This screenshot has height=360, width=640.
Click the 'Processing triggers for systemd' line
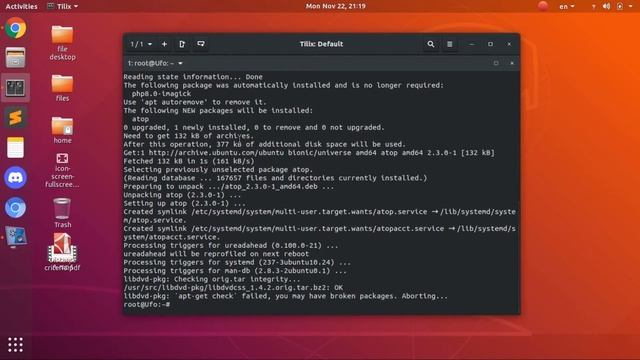tap(237, 262)
